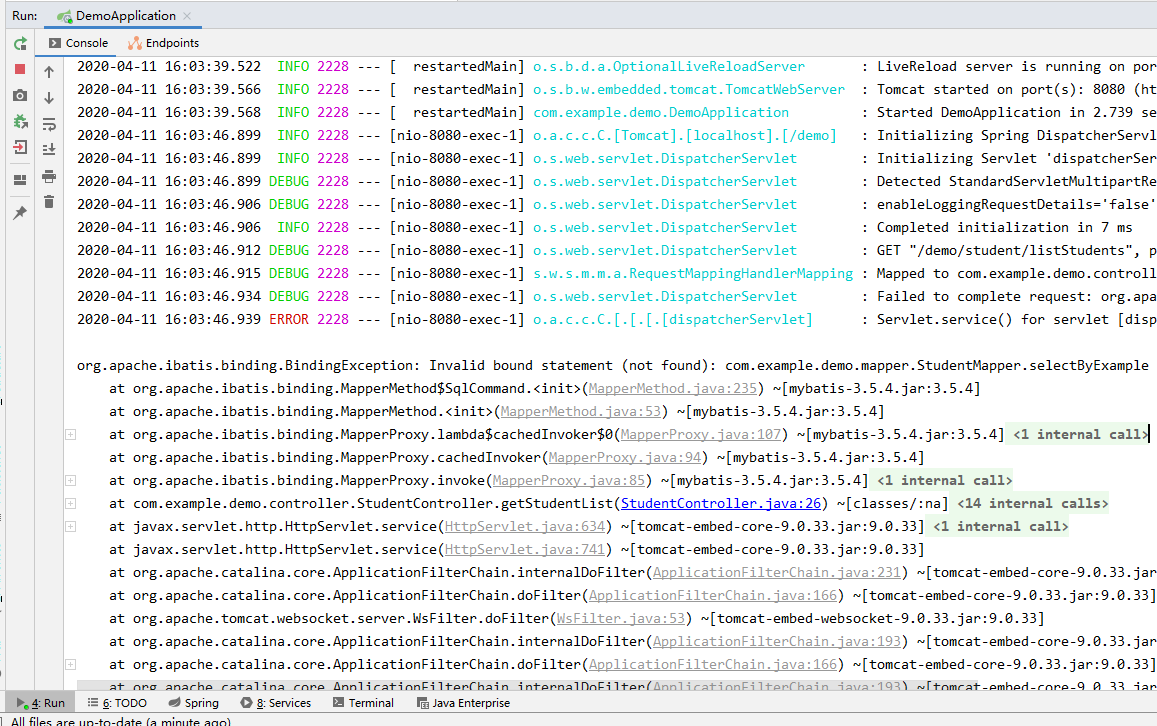Clear the console with the trash icon
1157x726 pixels.
coord(49,202)
